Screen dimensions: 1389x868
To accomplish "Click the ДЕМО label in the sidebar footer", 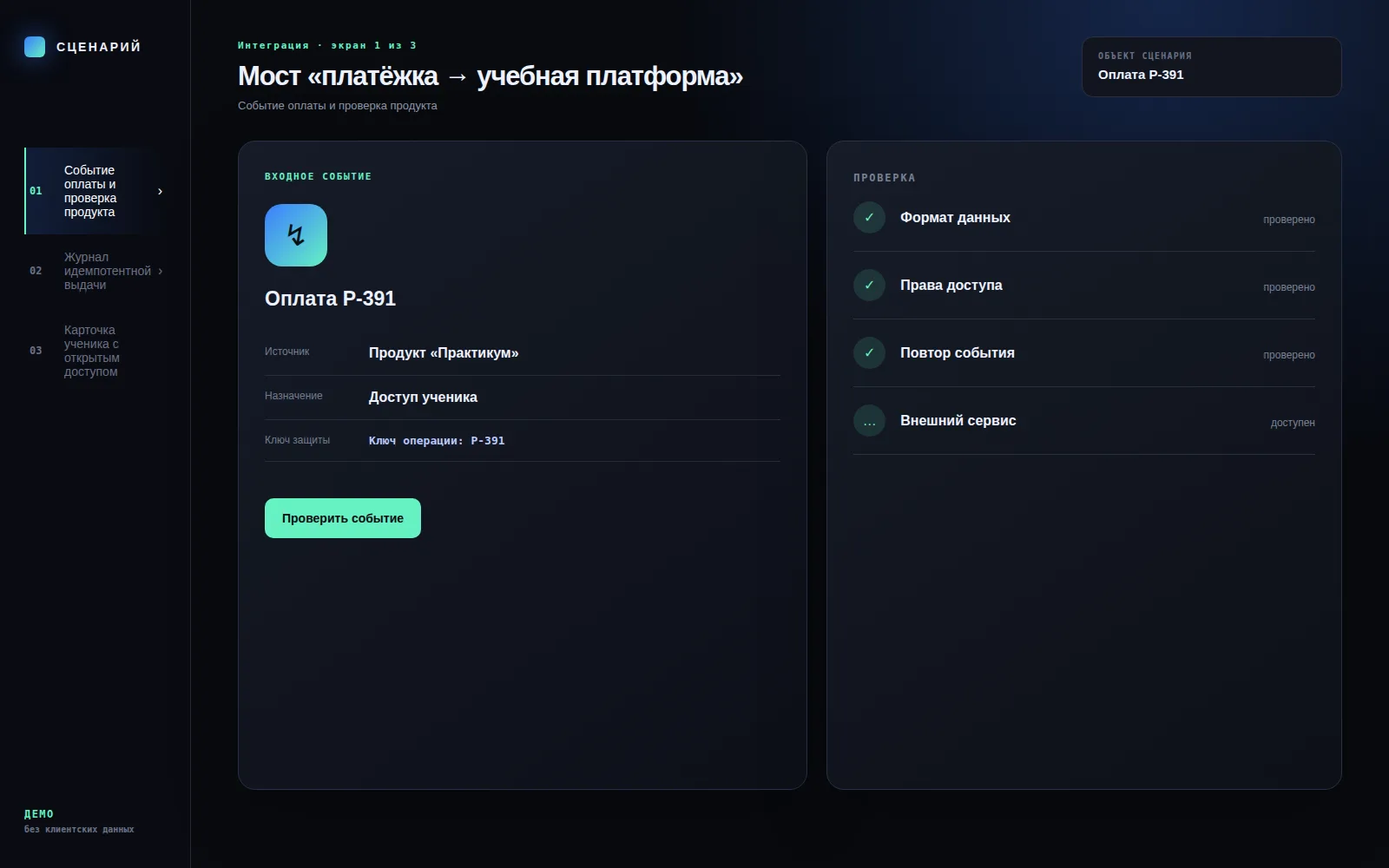I will [x=39, y=814].
